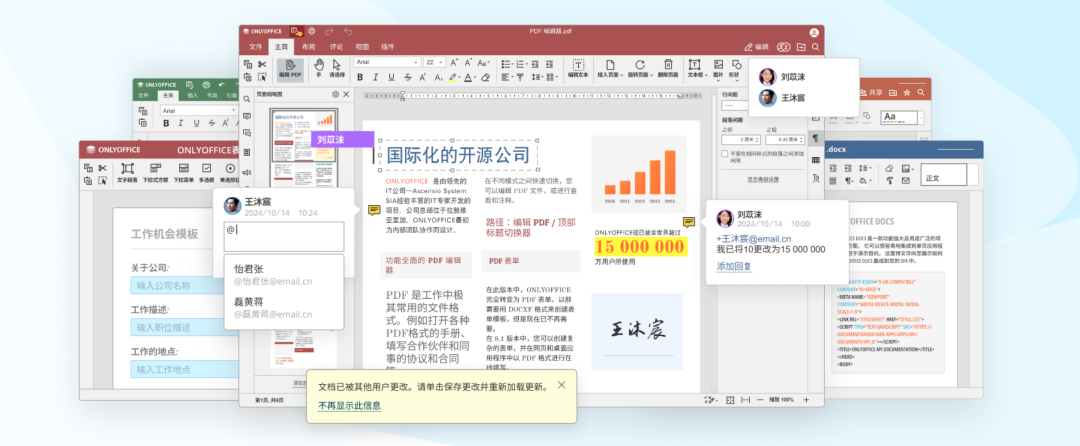The height and width of the screenshot is (446, 1080).
Task: Open Arial font dropdown in green spreadsheet window
Action: click(x=233, y=110)
